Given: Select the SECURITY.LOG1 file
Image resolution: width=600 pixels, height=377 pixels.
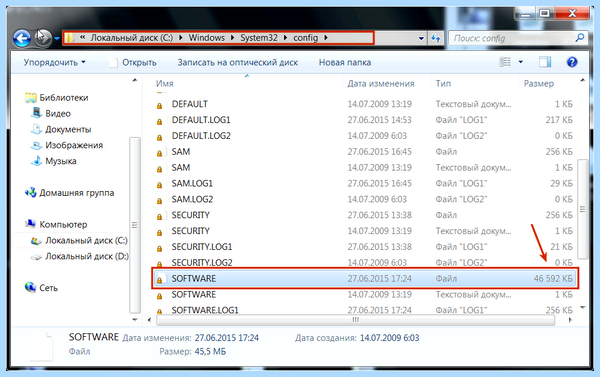Looking at the screenshot, I should tap(202, 247).
